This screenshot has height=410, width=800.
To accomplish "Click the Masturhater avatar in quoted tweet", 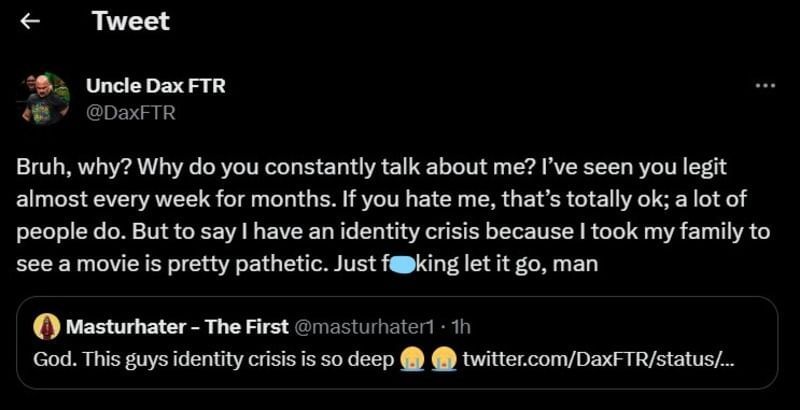I will (x=45, y=326).
